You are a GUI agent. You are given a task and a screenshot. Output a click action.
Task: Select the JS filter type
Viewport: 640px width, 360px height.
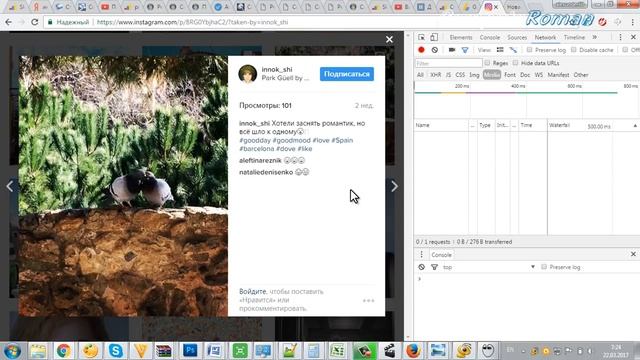pos(448,75)
